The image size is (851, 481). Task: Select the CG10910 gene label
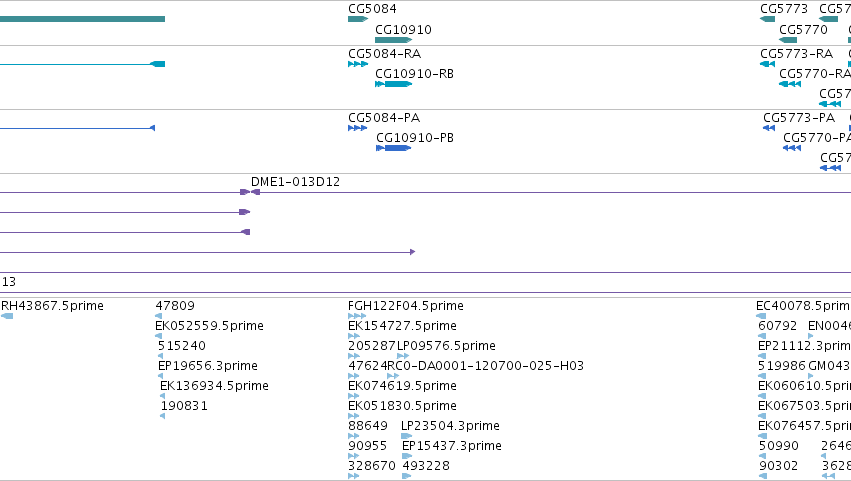click(403, 29)
